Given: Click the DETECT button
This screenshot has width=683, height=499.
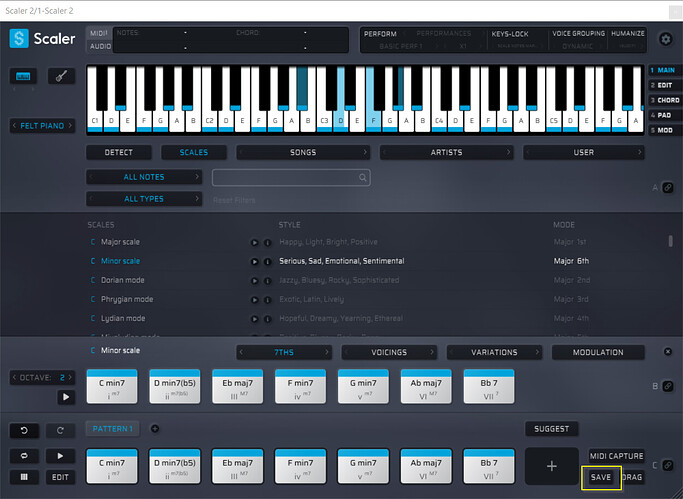Looking at the screenshot, I should point(119,152).
